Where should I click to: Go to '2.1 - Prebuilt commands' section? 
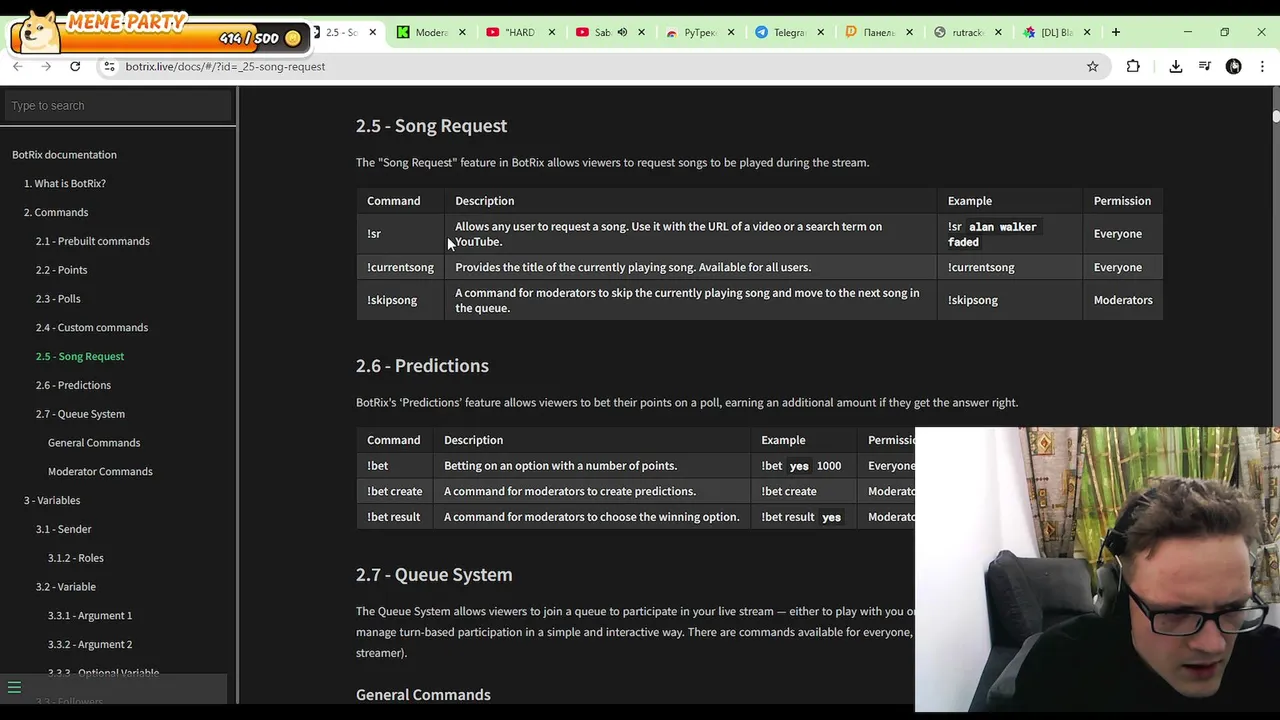(93, 241)
